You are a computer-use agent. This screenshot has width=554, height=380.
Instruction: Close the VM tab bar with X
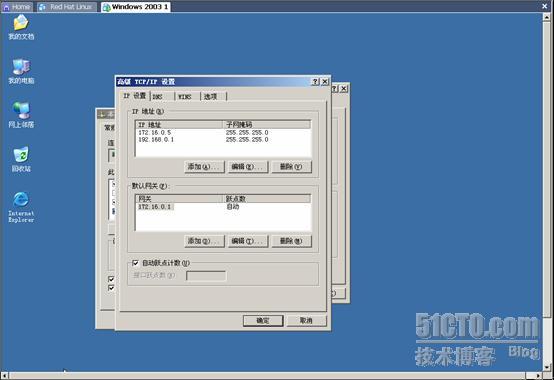click(x=545, y=6)
